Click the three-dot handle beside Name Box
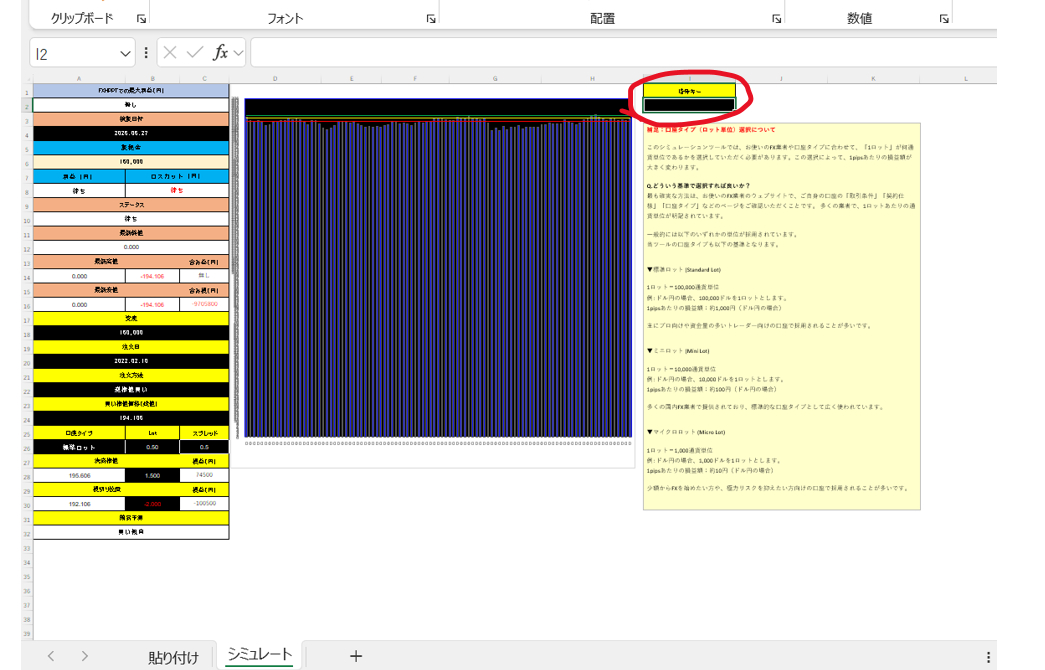 coord(147,54)
